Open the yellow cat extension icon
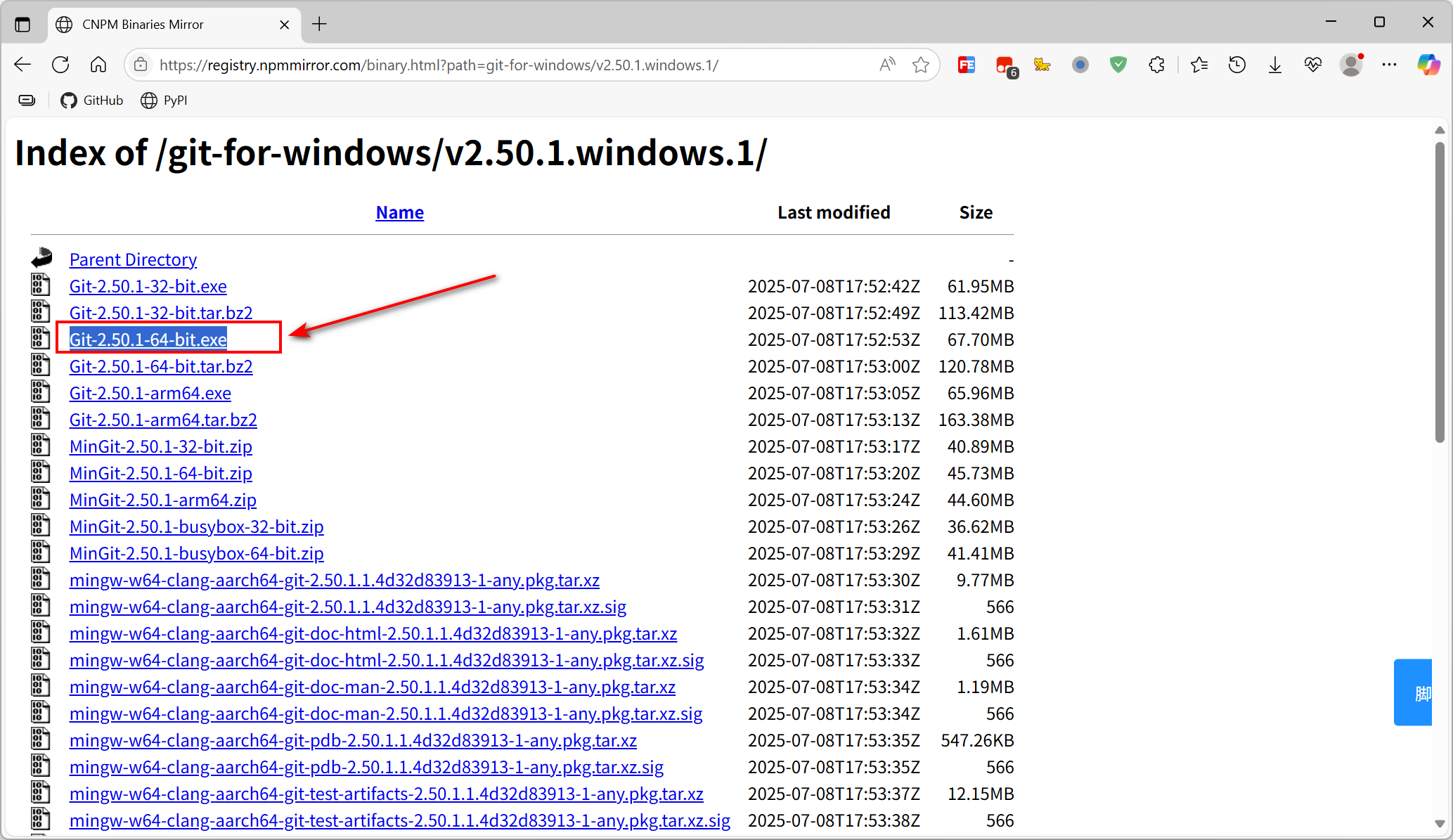 [x=1042, y=65]
